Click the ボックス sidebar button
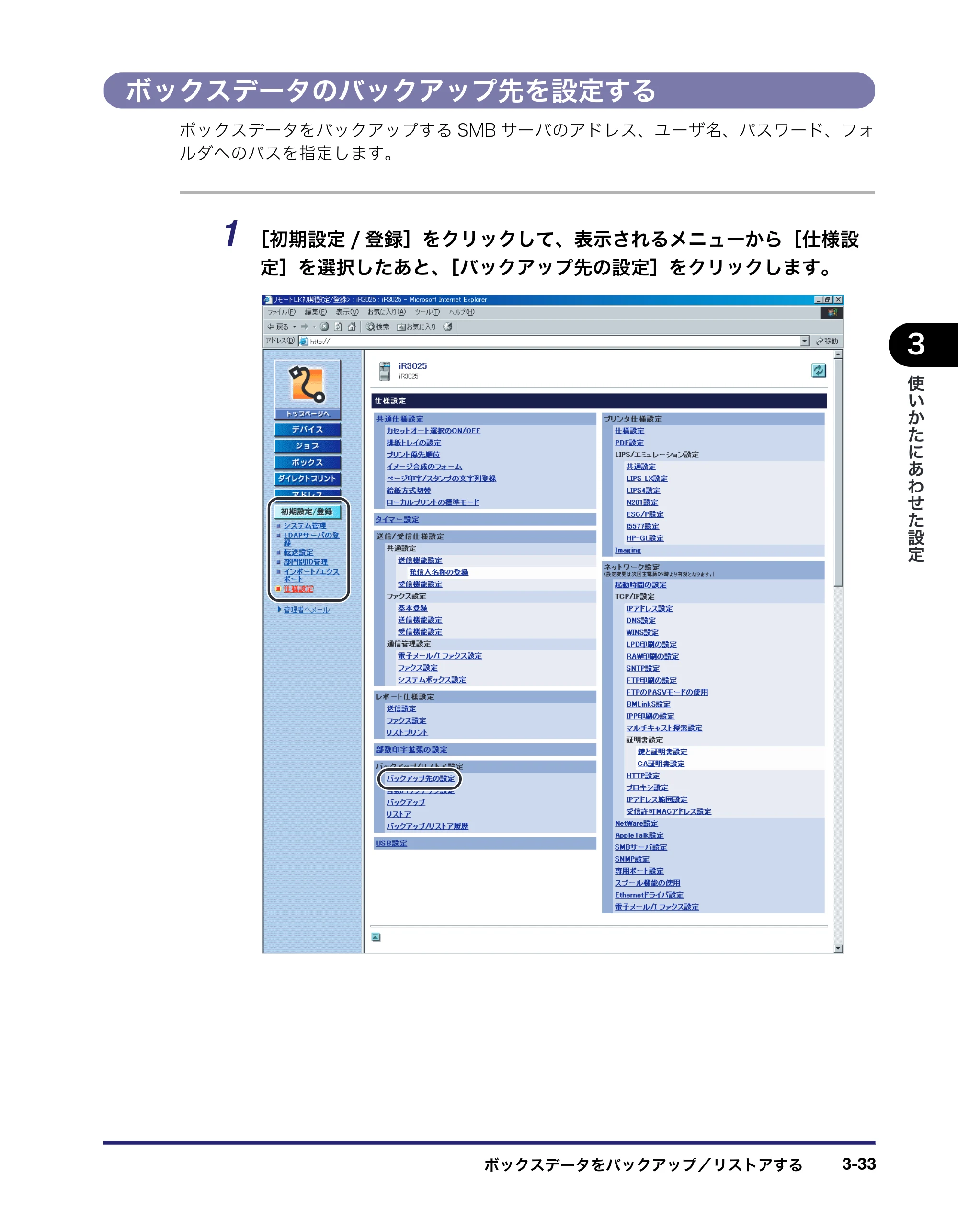Image resolution: width=958 pixels, height=1232 pixels. click(x=308, y=463)
